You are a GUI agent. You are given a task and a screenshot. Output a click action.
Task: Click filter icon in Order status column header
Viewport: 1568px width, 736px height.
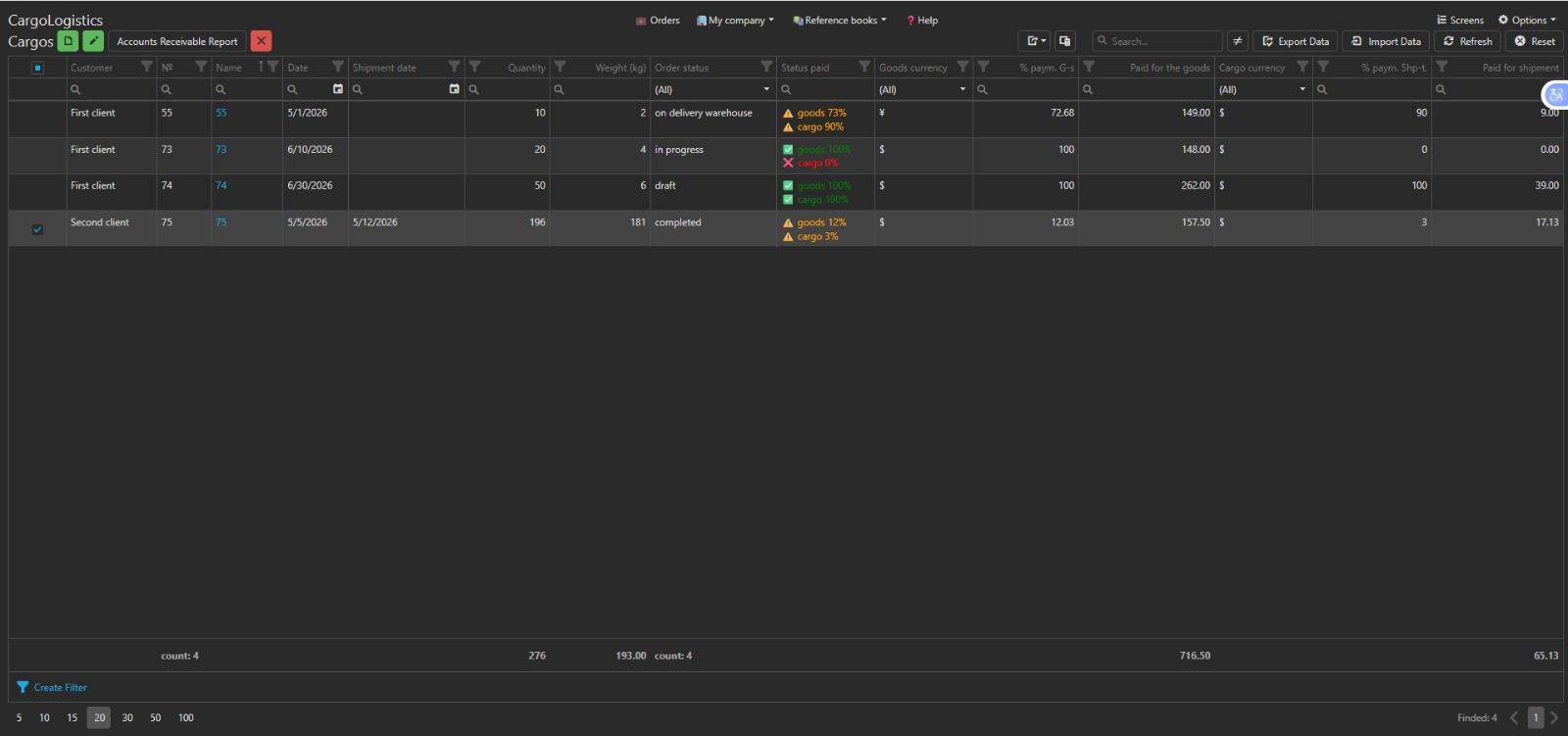[766, 67]
